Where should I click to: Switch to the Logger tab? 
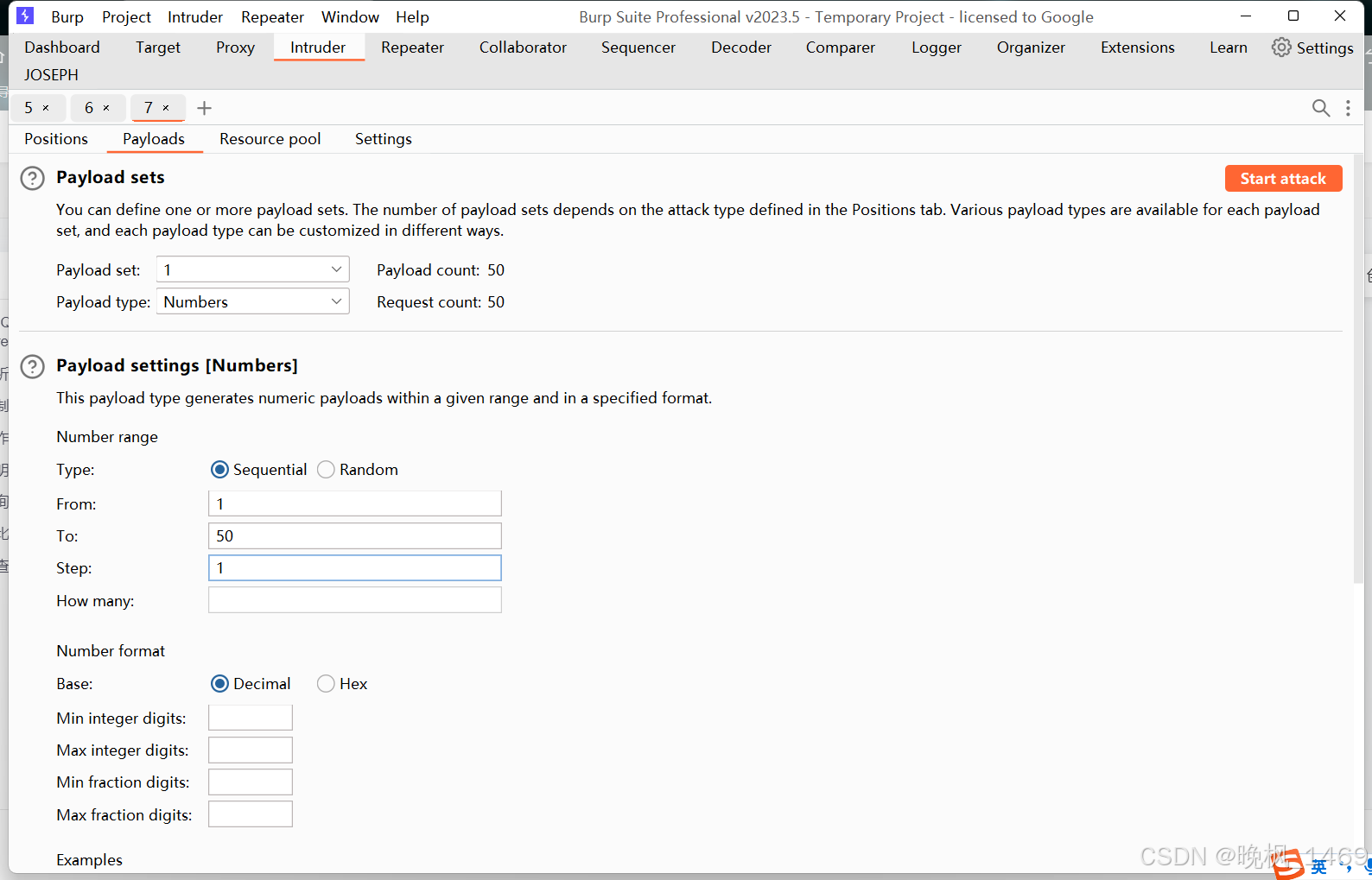937,47
